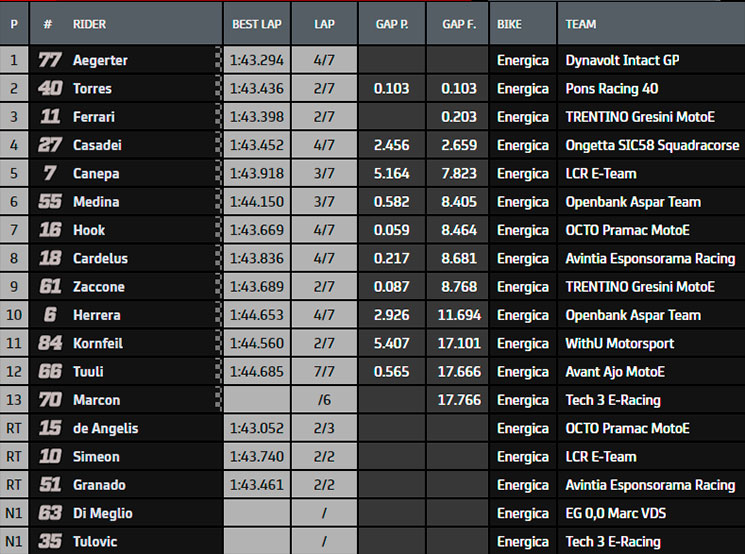Select number 84 badge next to Kornfeil

coord(50,343)
